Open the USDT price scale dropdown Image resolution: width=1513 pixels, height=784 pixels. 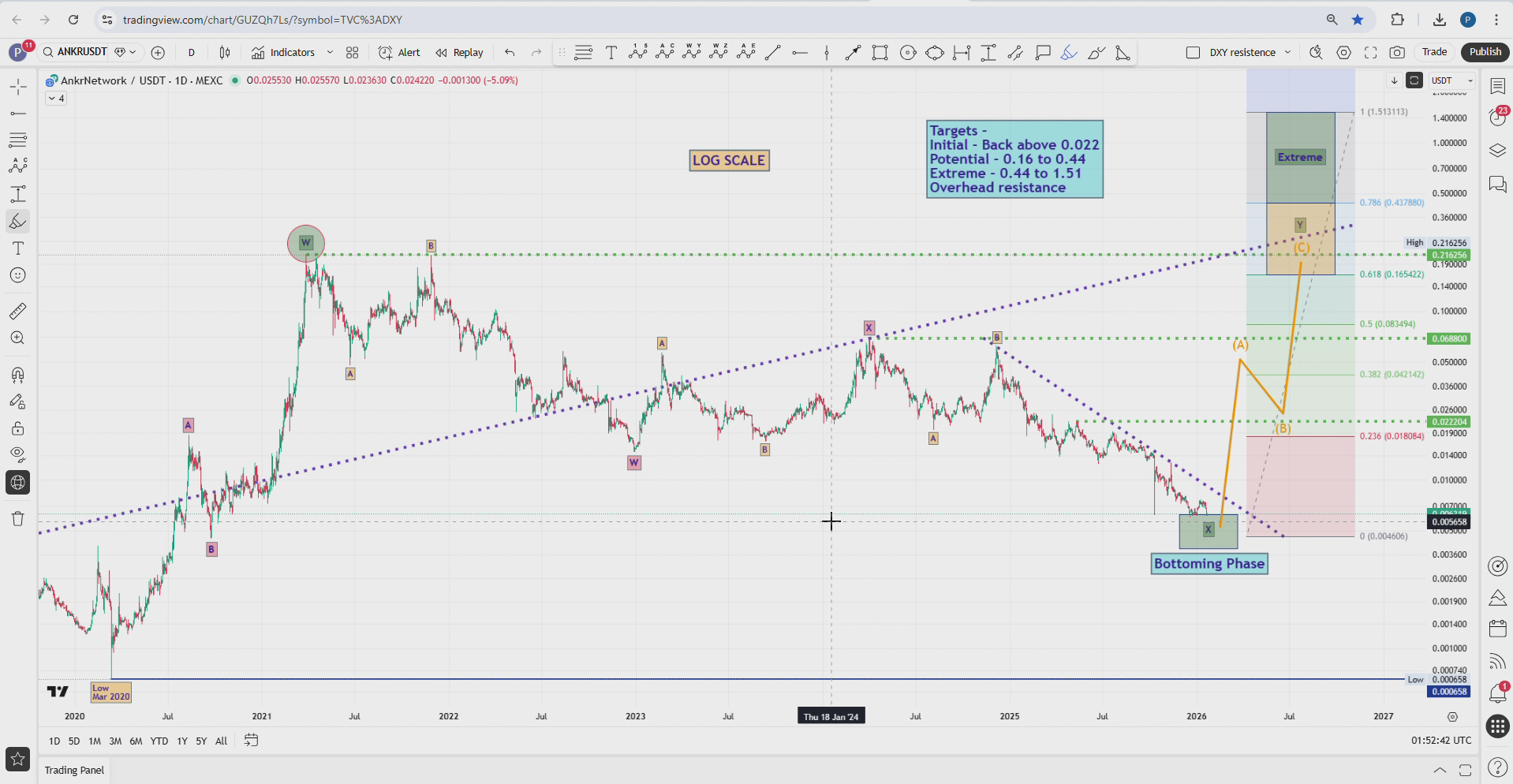point(1451,80)
